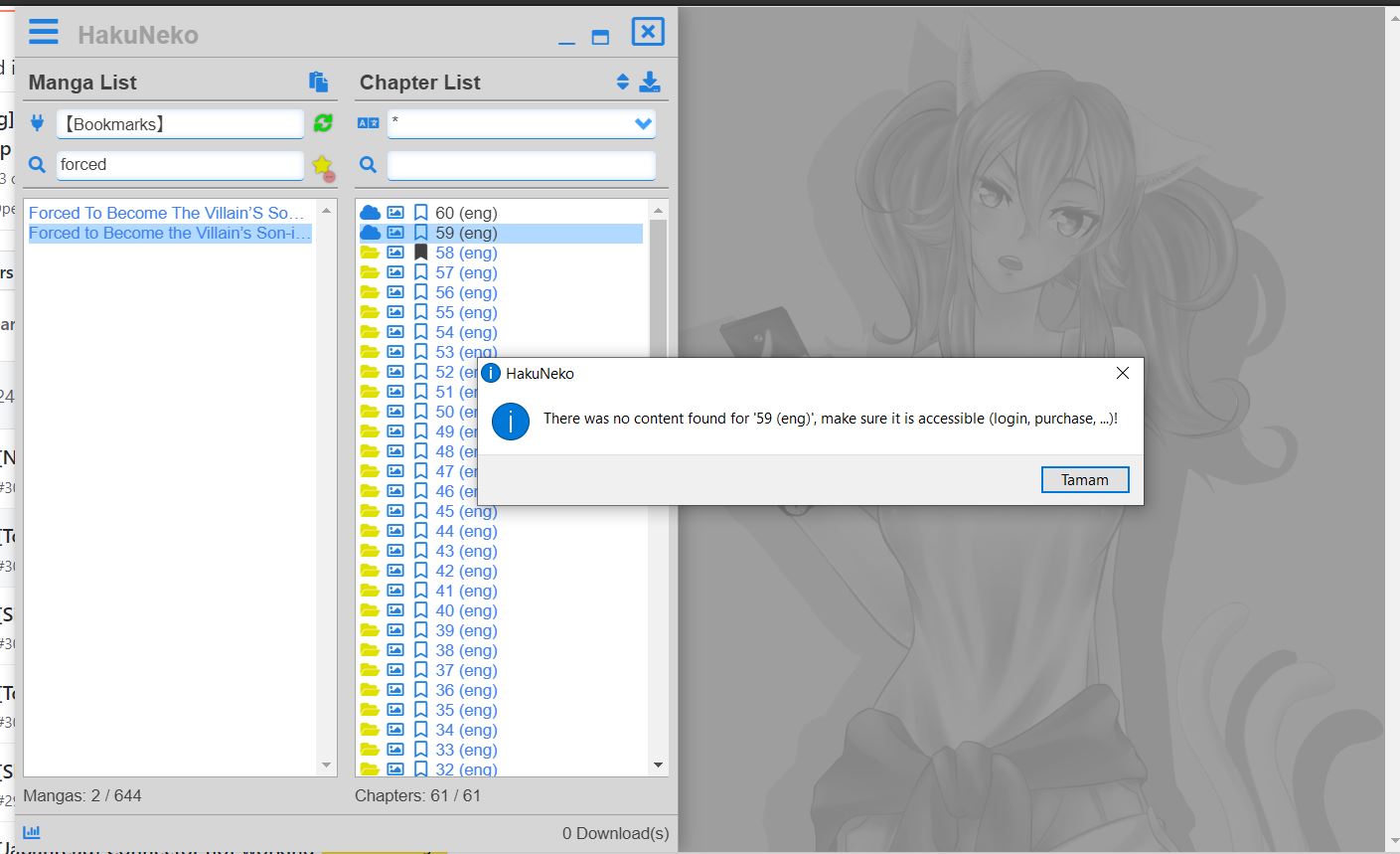Image resolution: width=1400 pixels, height=854 pixels.
Task: Click the manga search magnifier icon
Action: pyautogui.click(x=38, y=165)
